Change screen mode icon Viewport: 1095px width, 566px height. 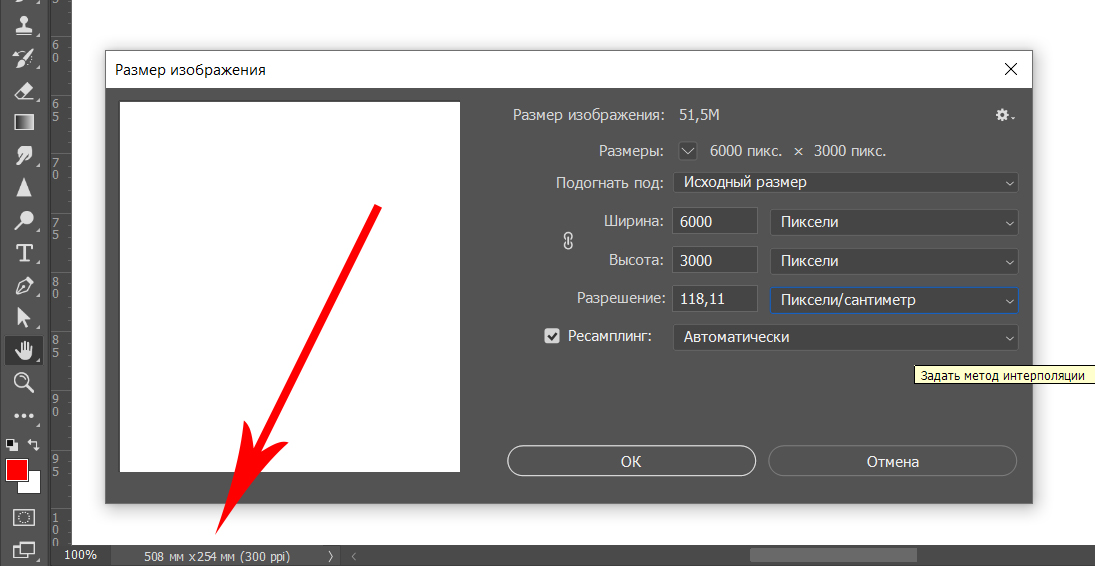click(24, 550)
